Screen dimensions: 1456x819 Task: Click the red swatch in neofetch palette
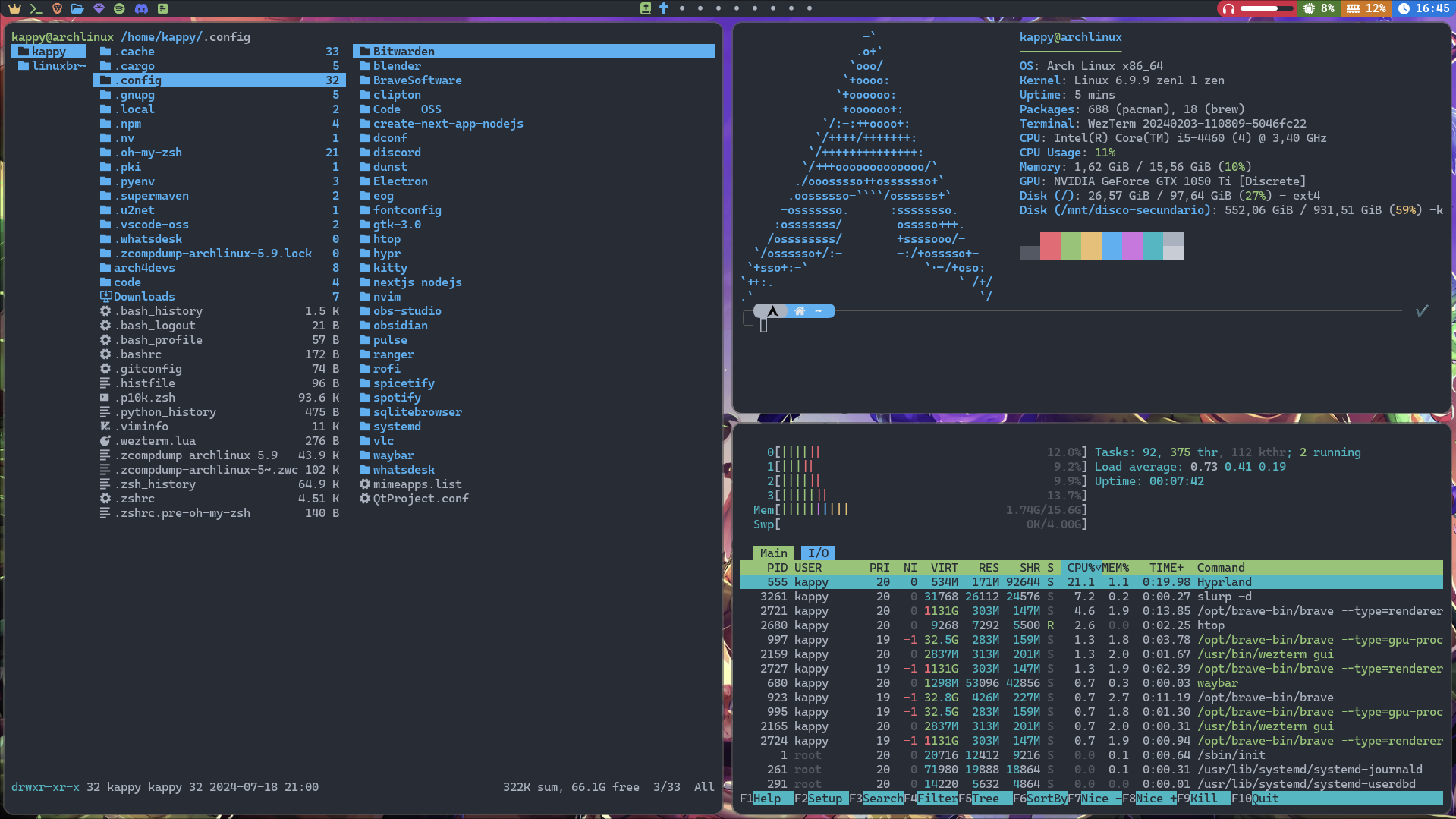pos(1050,246)
